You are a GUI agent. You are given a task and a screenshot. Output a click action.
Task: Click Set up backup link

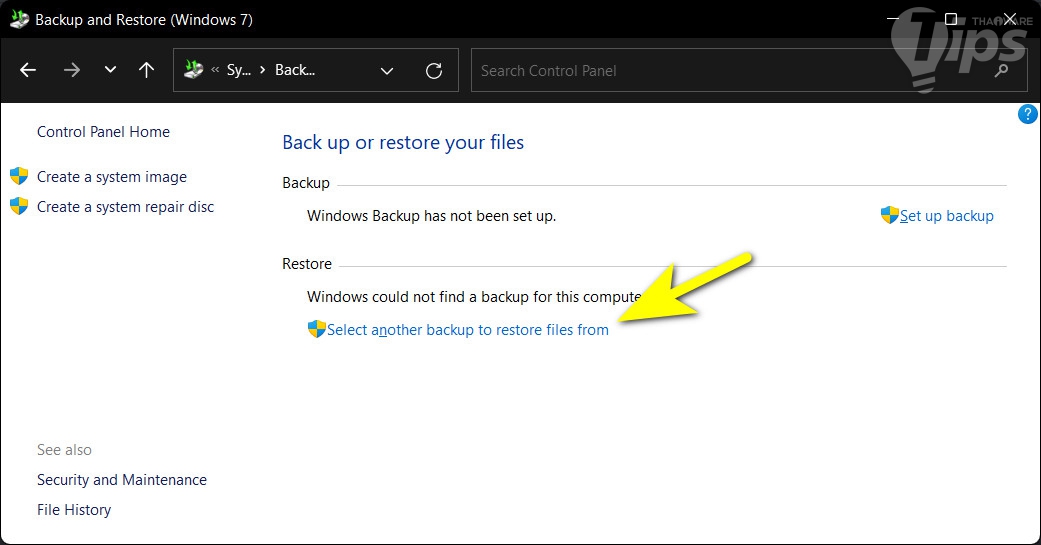point(946,215)
